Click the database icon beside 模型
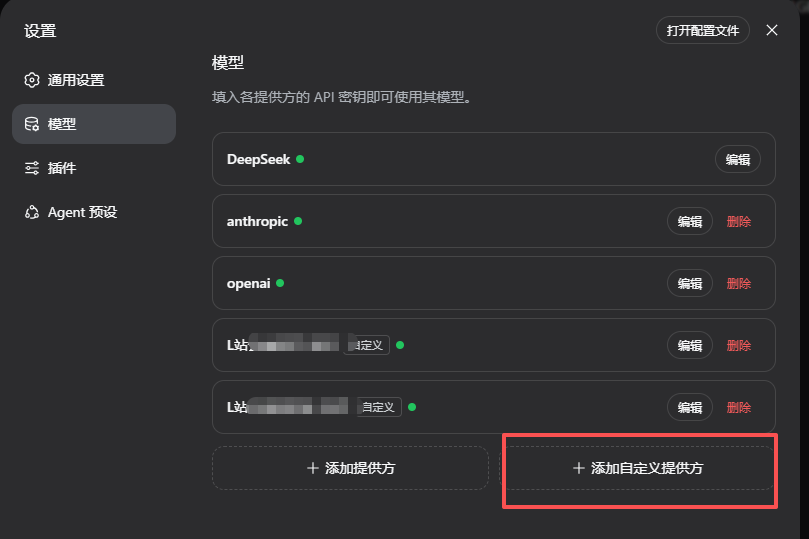Viewport: 809px width, 539px height. (x=32, y=124)
